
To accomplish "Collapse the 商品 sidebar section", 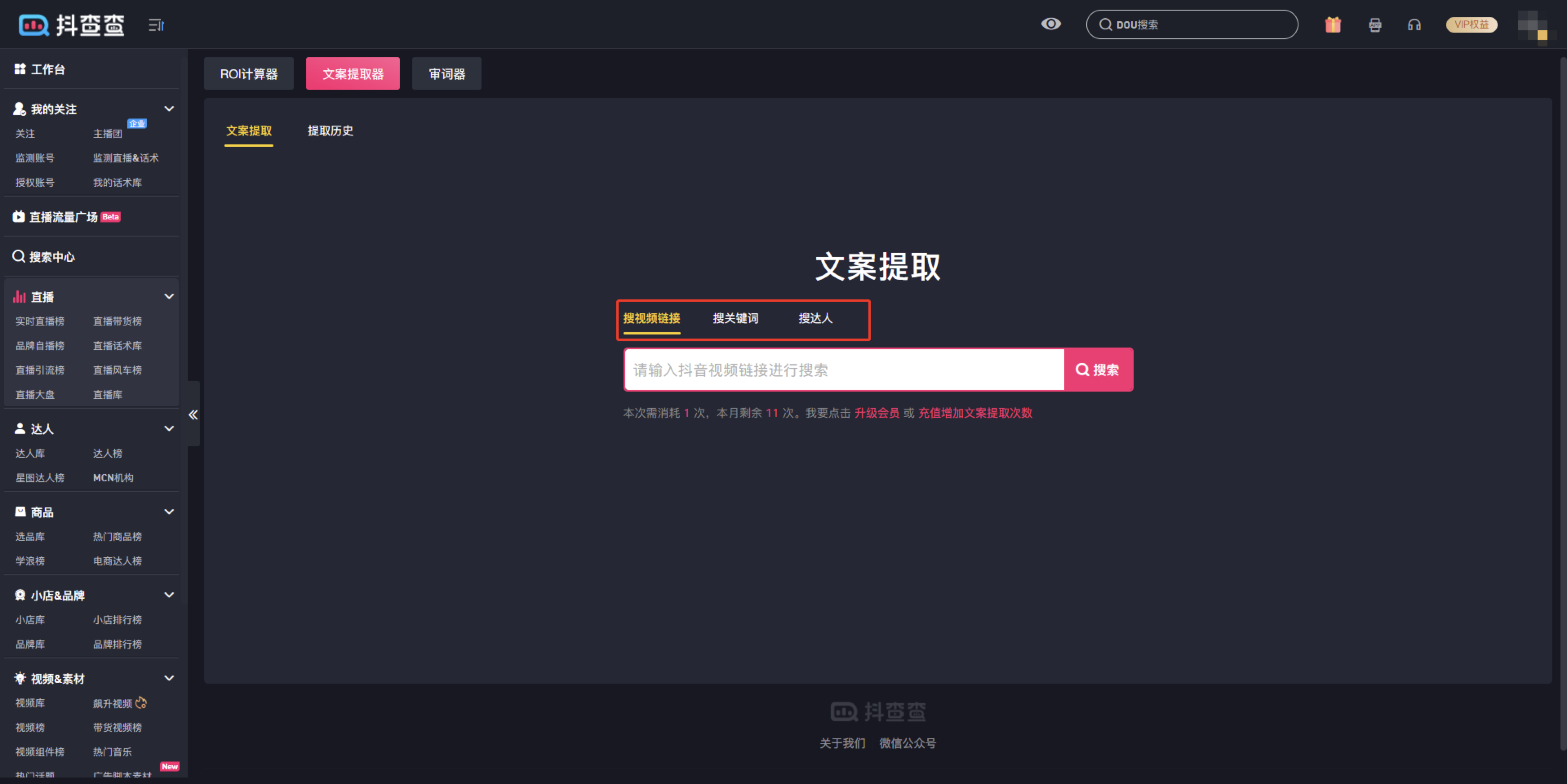I will click(x=169, y=512).
